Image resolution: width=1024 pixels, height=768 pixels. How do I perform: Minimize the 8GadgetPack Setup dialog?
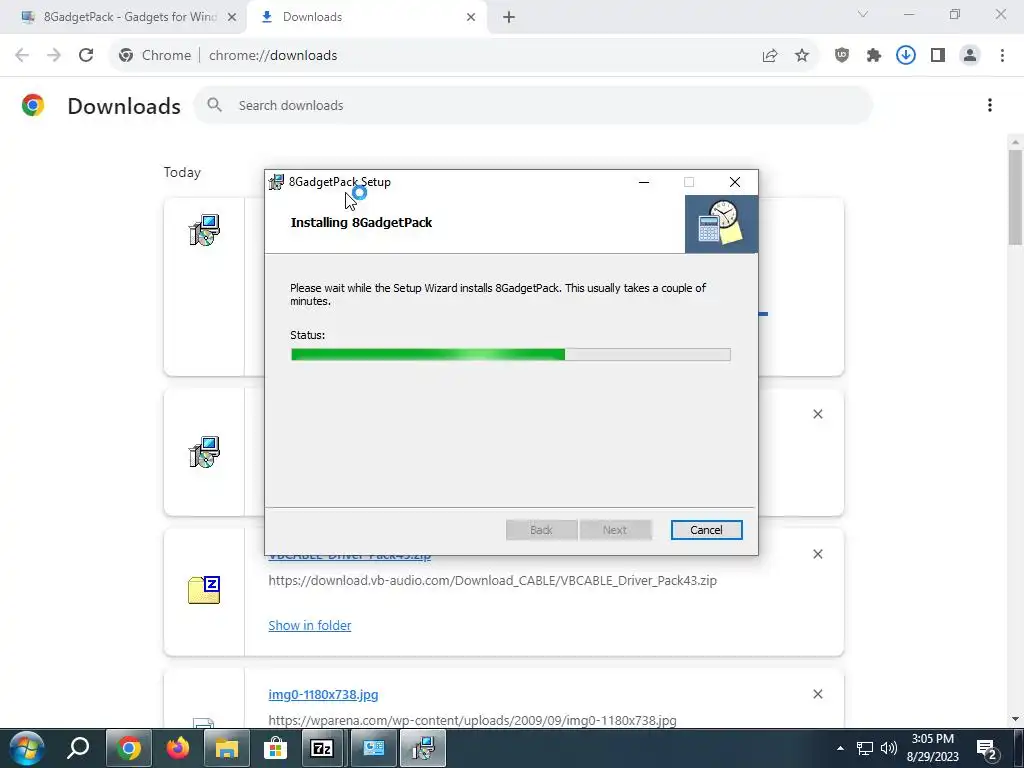644,182
